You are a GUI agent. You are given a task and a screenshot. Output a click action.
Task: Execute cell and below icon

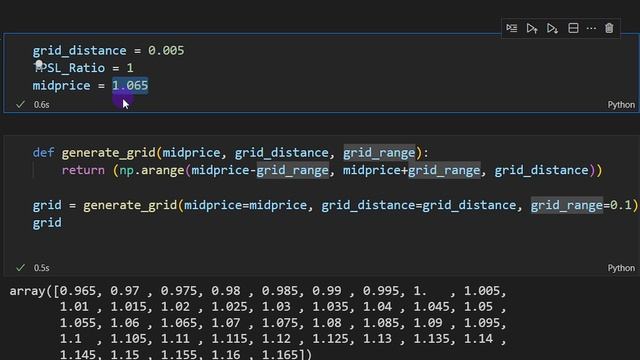552,28
